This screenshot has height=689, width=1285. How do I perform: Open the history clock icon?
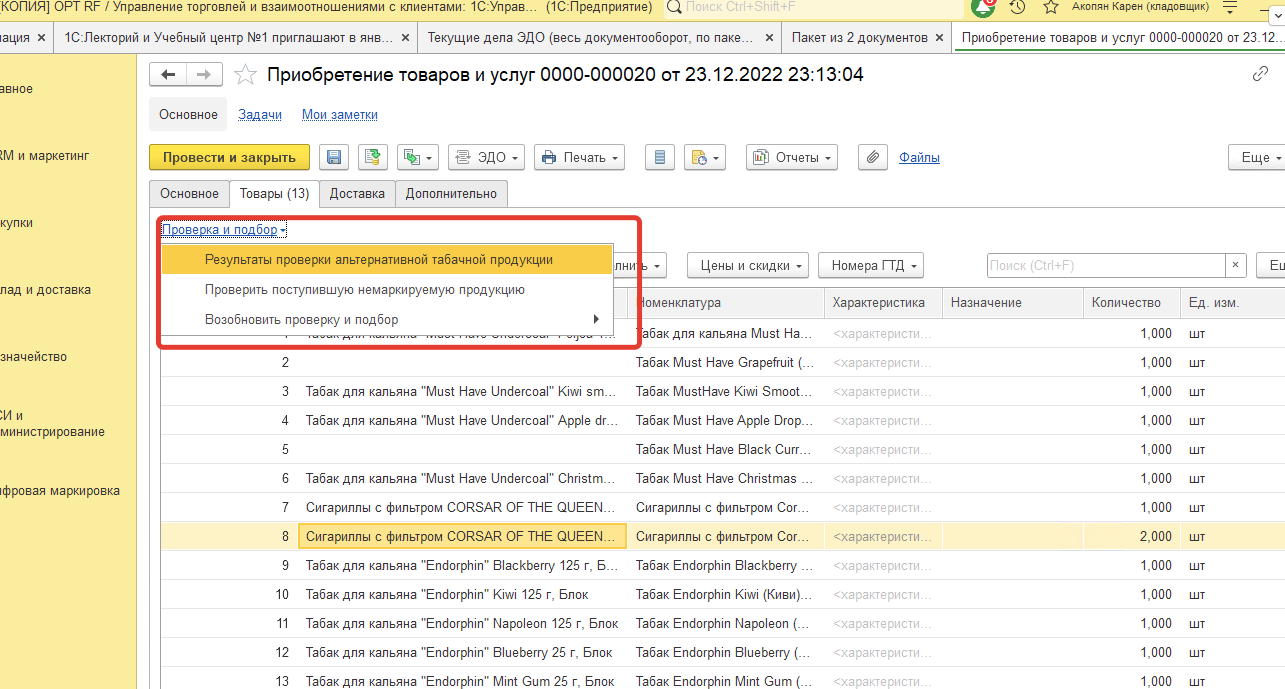pos(1017,8)
